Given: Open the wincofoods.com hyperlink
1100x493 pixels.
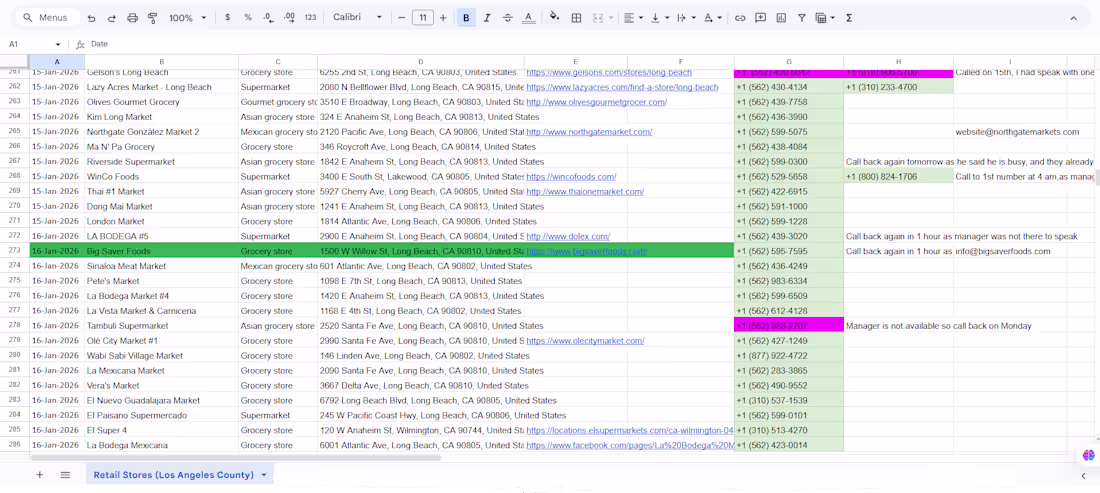Looking at the screenshot, I should tap(571, 177).
